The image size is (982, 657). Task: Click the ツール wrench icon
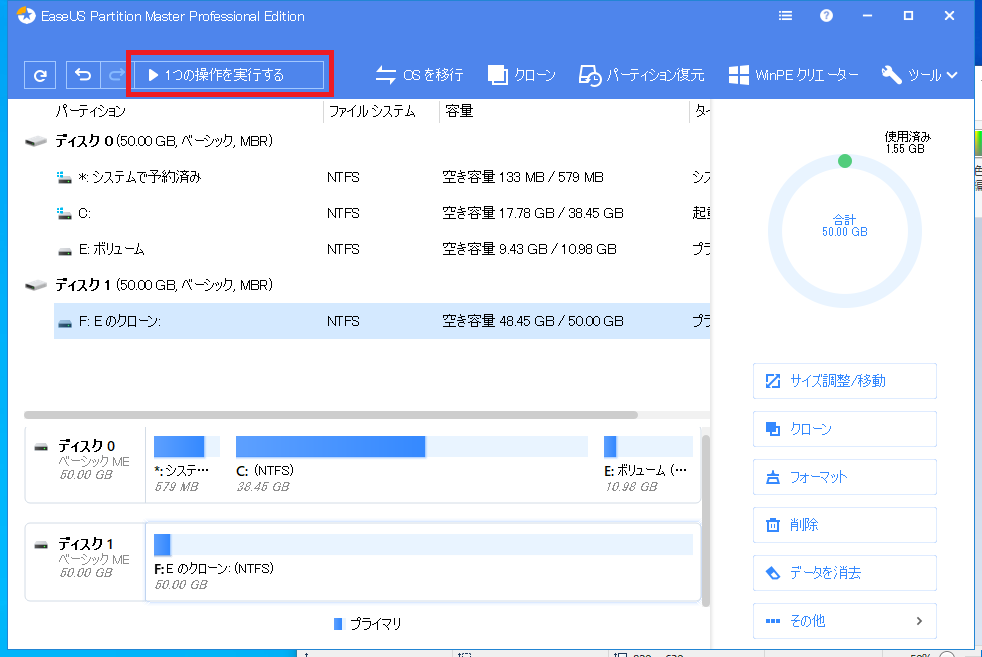click(891, 73)
